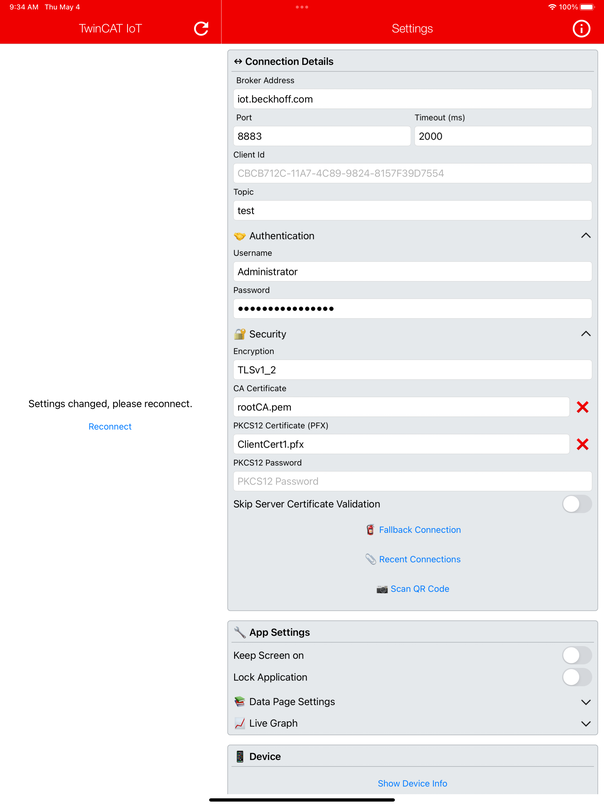Viewport: 604px width, 806px height.
Task: Click the camera icon beside Scan QR Code
Action: 382,589
